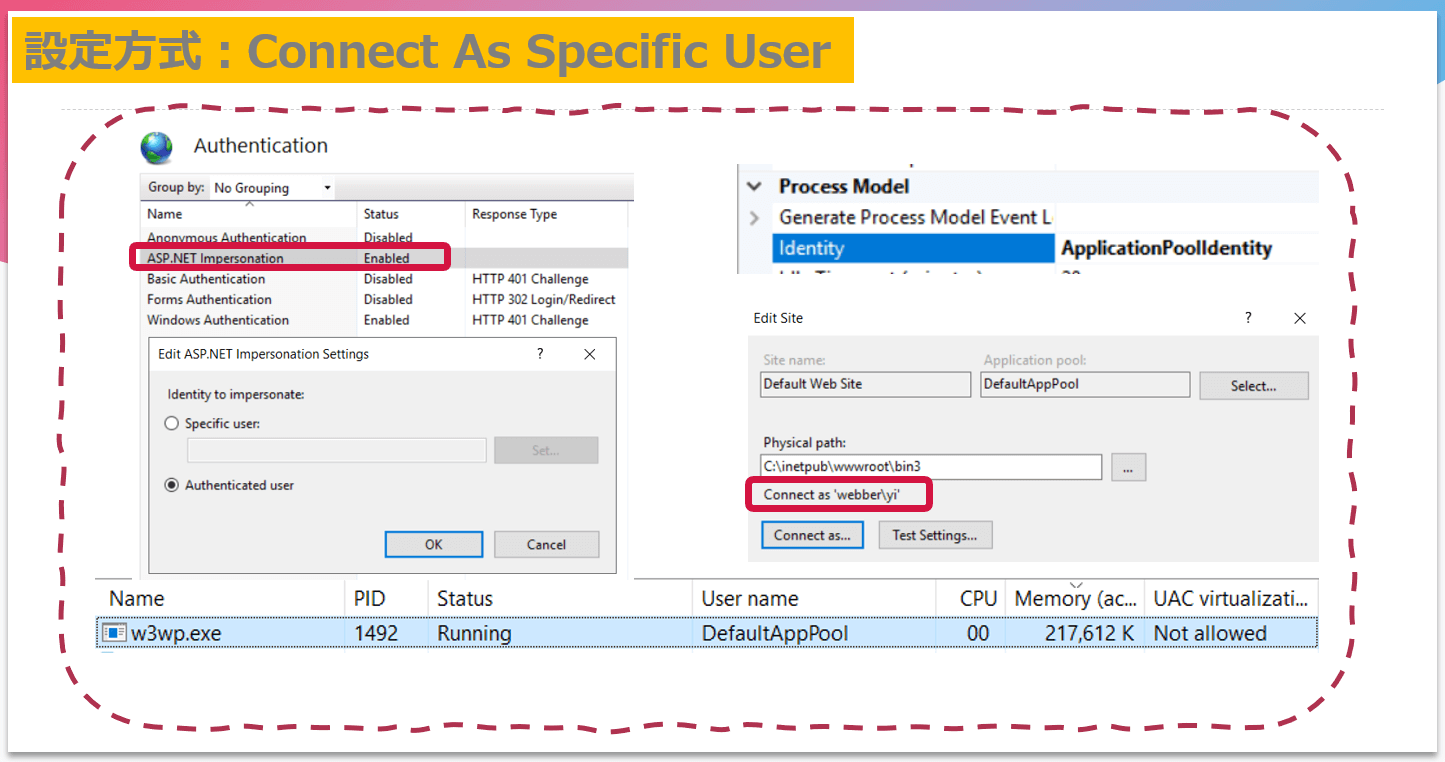
Task: Click the '...' browse icon beside Physical path
Action: tap(1129, 467)
